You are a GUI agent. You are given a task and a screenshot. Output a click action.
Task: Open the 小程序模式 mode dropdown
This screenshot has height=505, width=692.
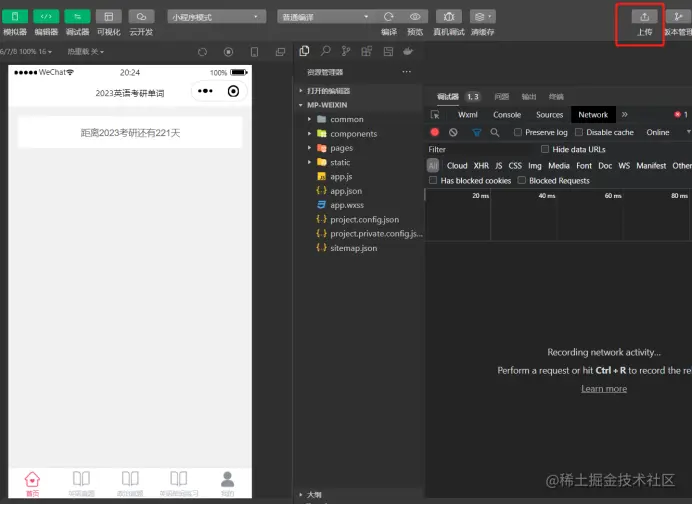point(216,17)
